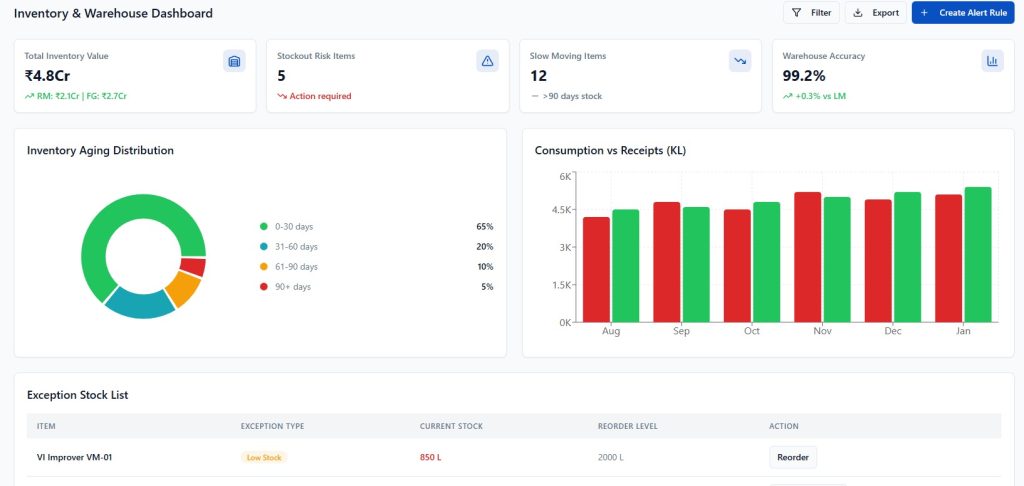Click the 90+ days legend entry

[292, 287]
